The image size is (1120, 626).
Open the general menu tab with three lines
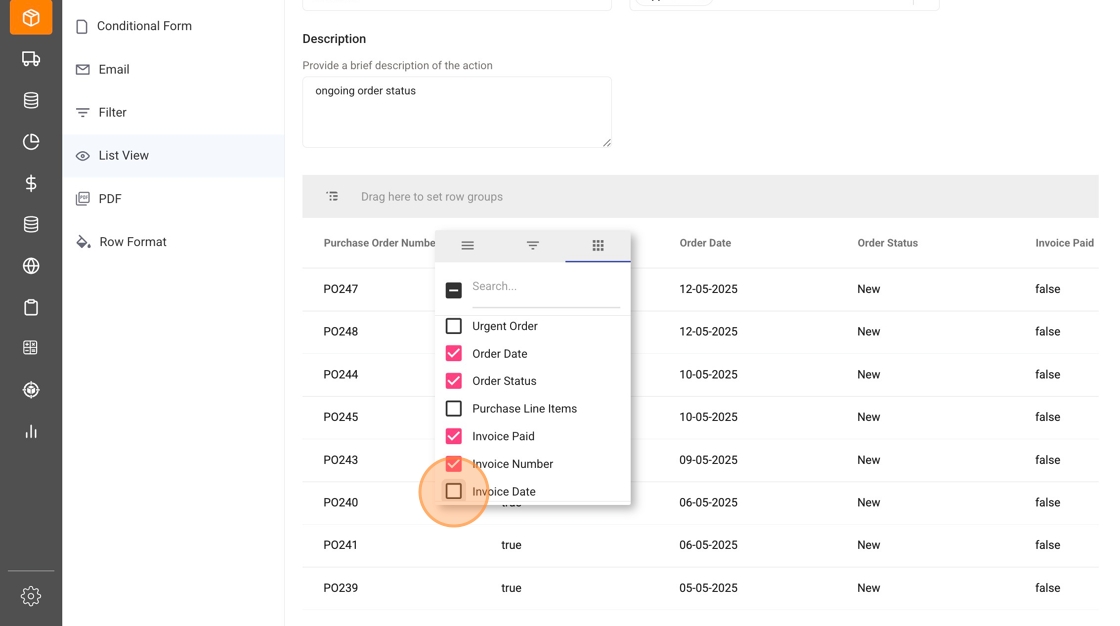467,245
